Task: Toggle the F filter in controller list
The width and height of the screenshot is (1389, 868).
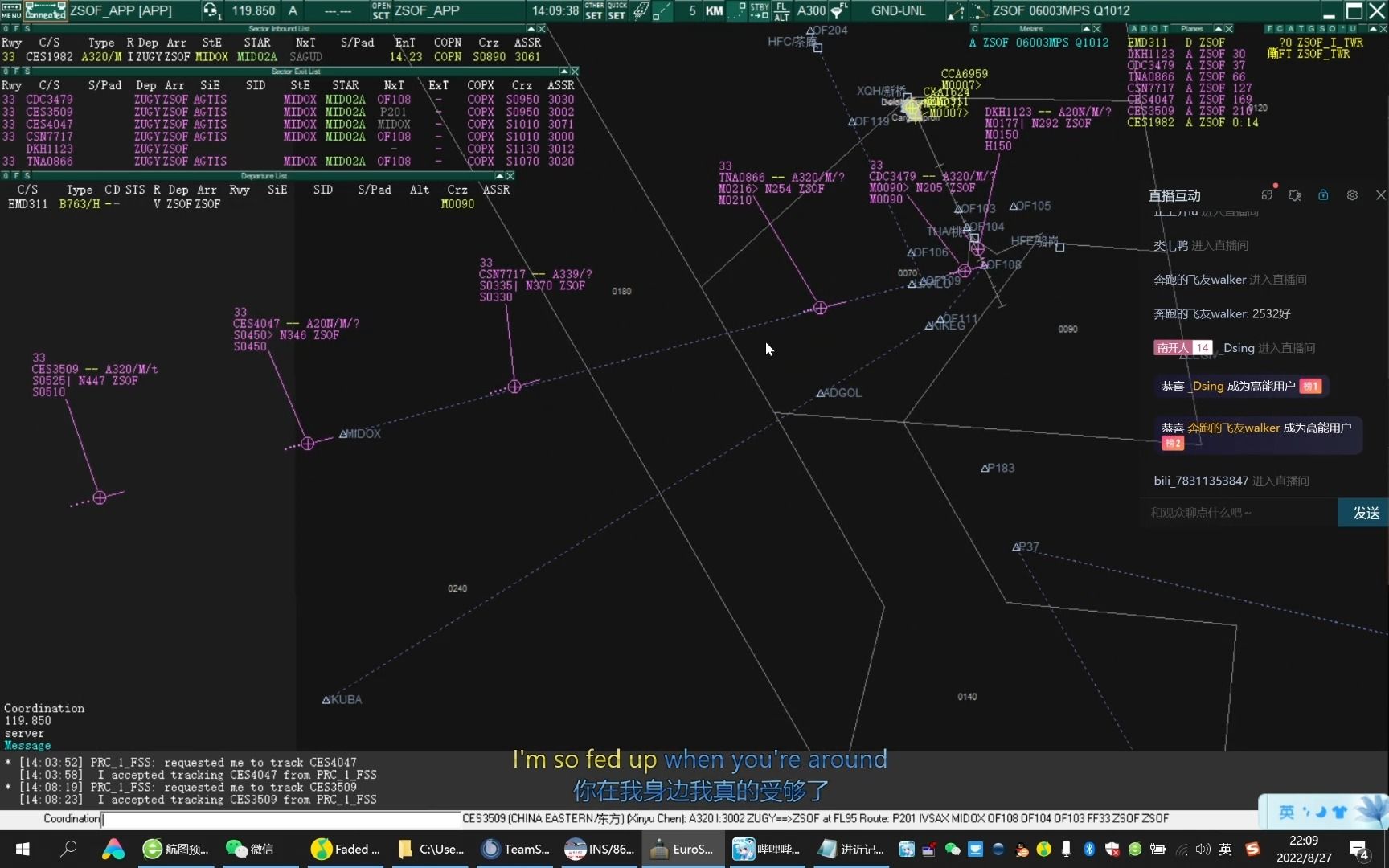Action: click(x=1269, y=28)
